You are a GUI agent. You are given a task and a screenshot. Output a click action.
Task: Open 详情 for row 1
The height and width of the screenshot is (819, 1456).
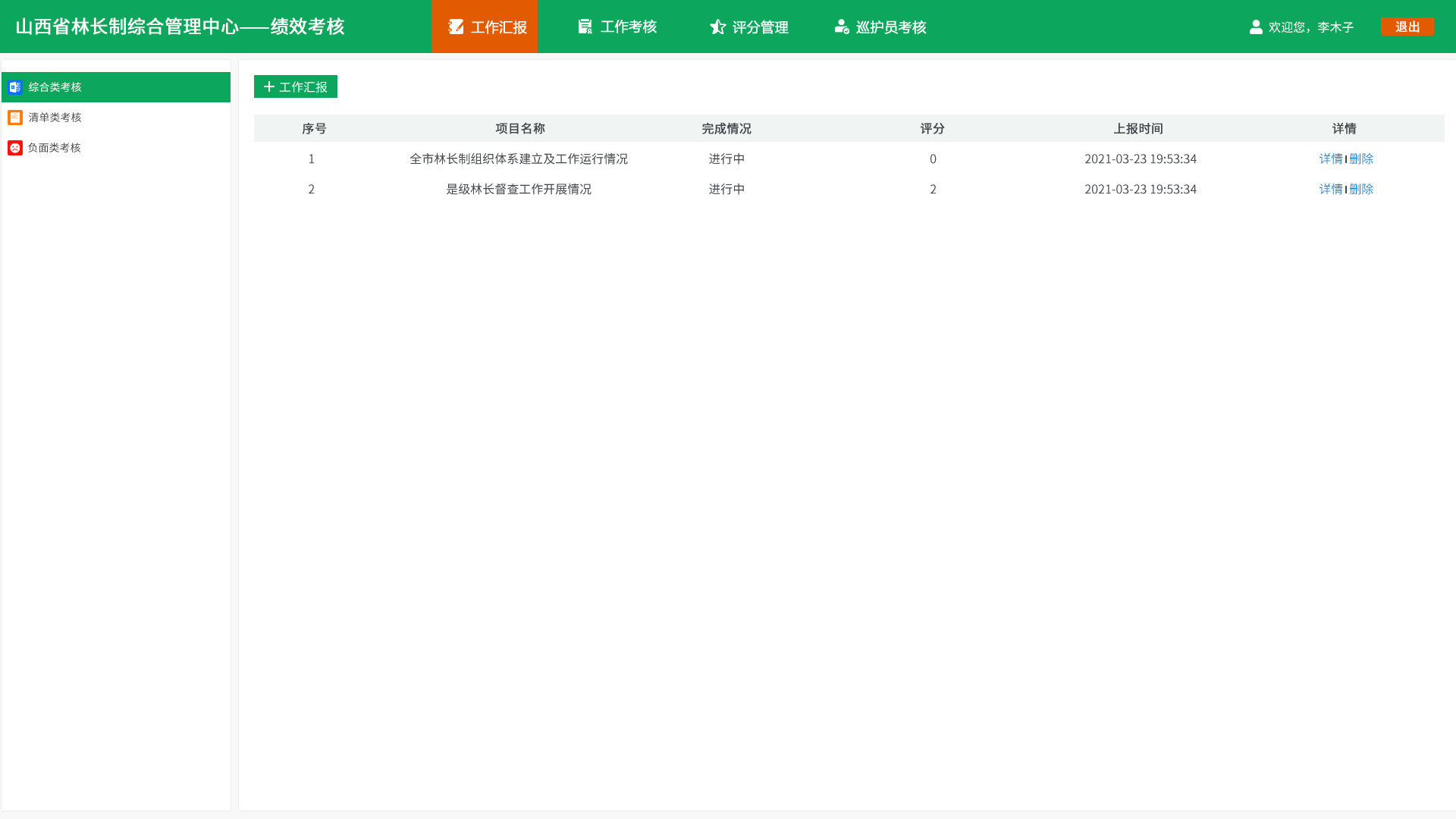point(1330,158)
